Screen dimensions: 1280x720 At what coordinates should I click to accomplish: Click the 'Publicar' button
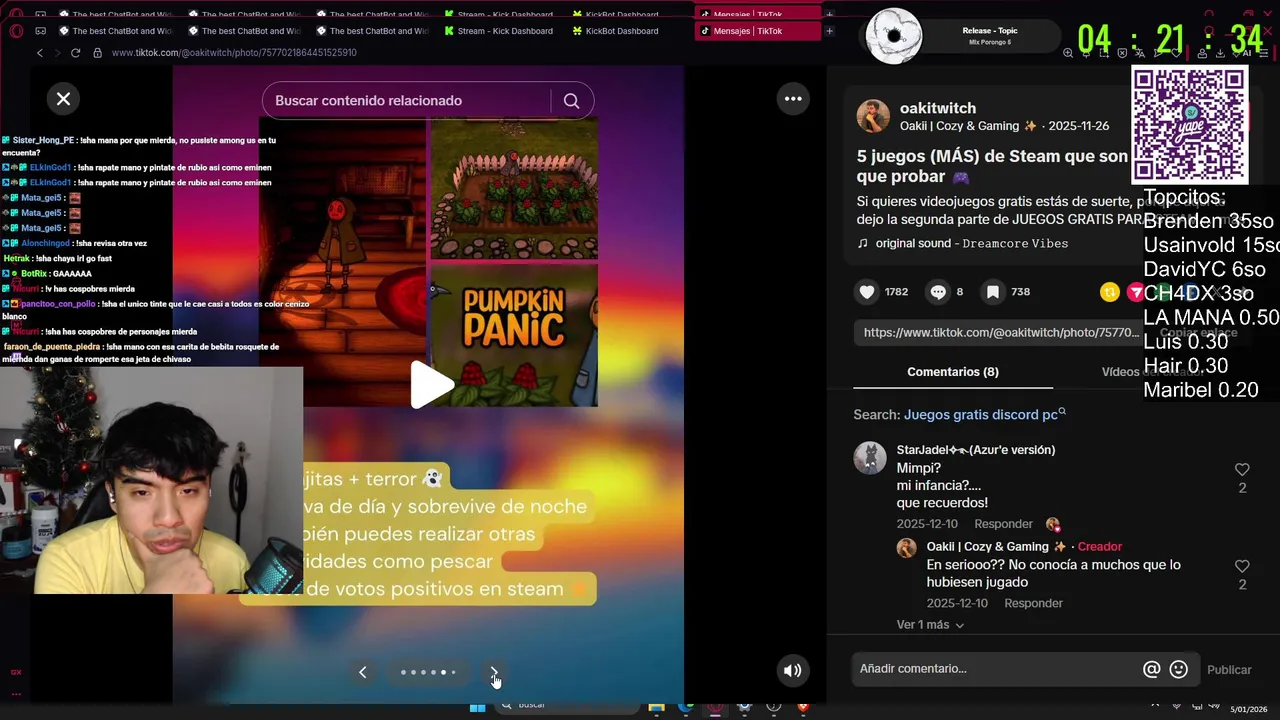coord(1229,670)
